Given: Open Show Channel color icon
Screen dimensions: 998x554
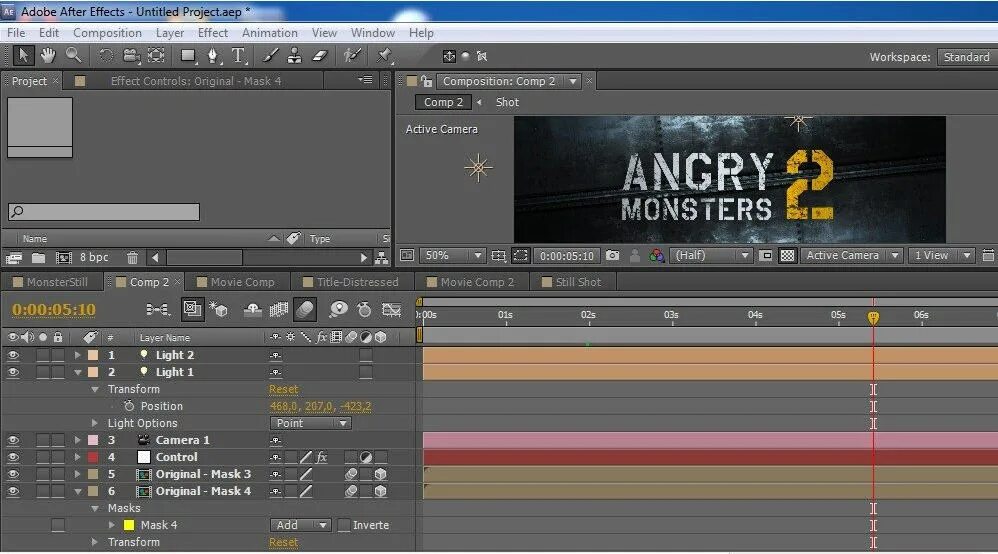Looking at the screenshot, I should click(656, 255).
